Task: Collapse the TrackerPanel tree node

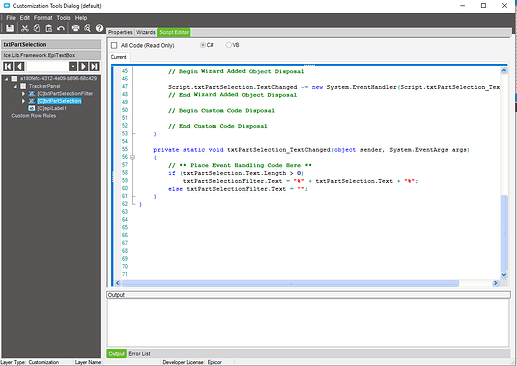Action: 15,86
